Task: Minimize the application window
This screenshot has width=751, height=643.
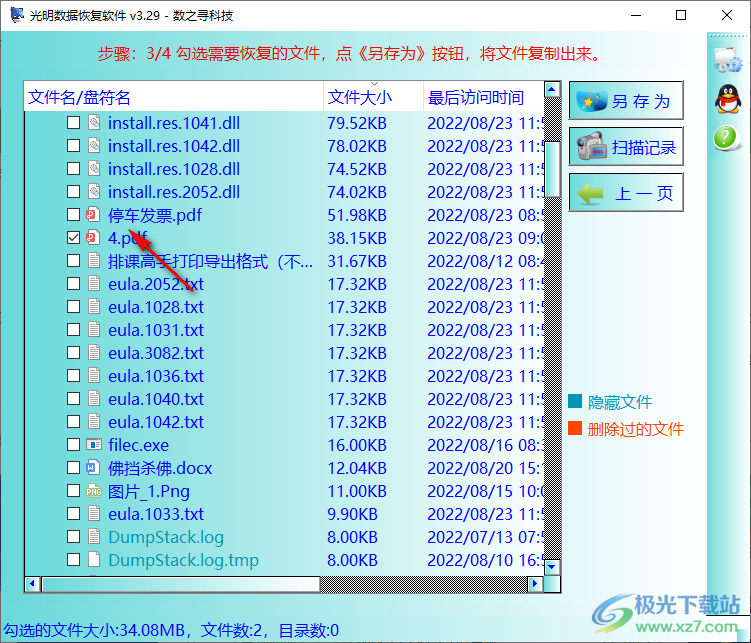Action: [636, 15]
